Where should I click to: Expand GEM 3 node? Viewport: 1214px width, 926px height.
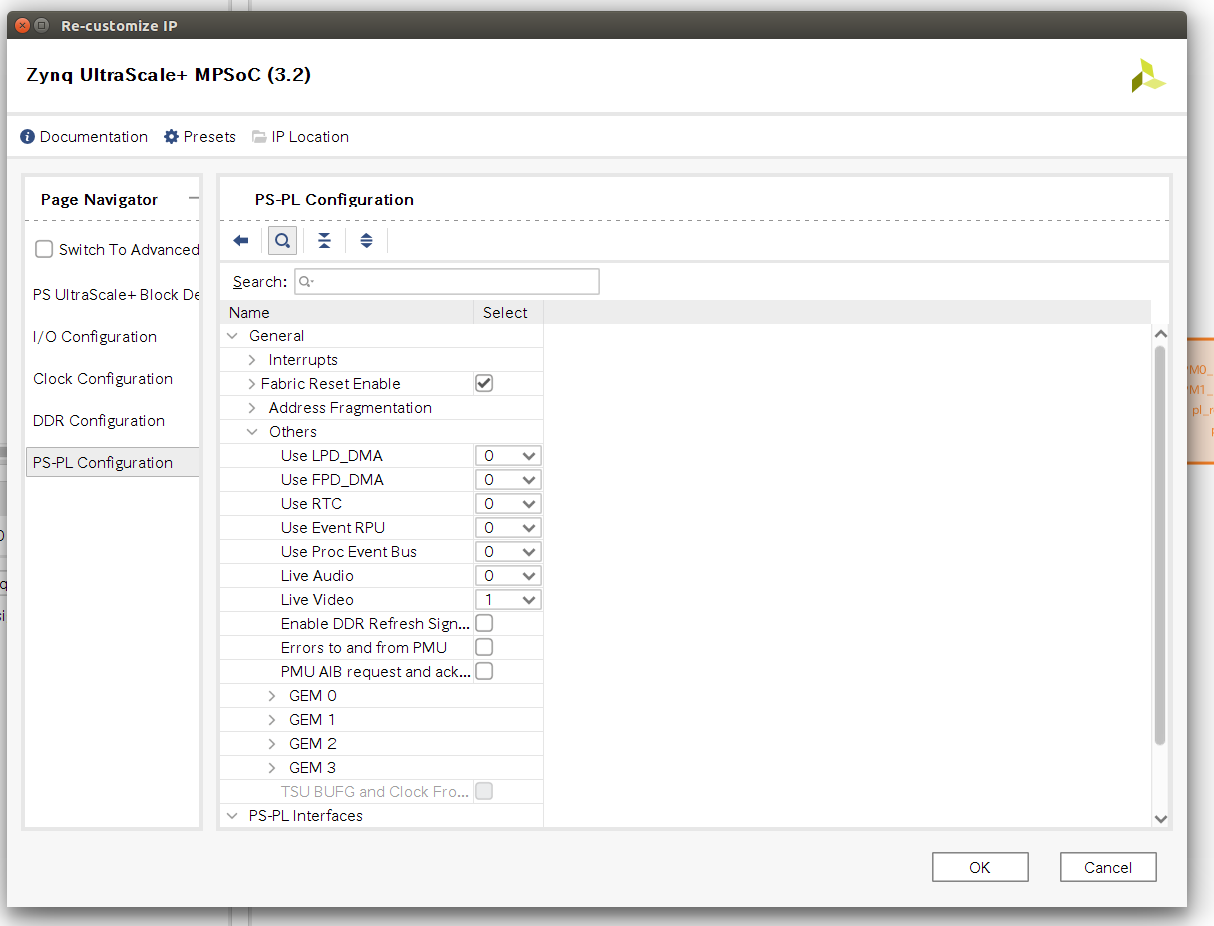pyautogui.click(x=272, y=768)
